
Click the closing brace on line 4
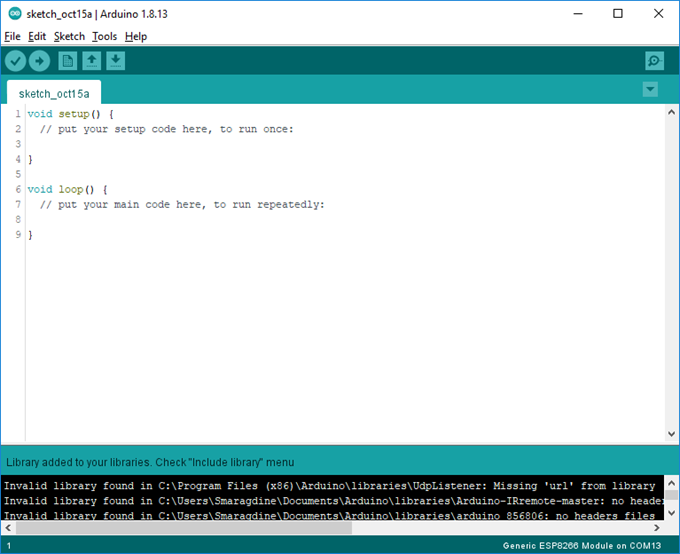[30, 159]
